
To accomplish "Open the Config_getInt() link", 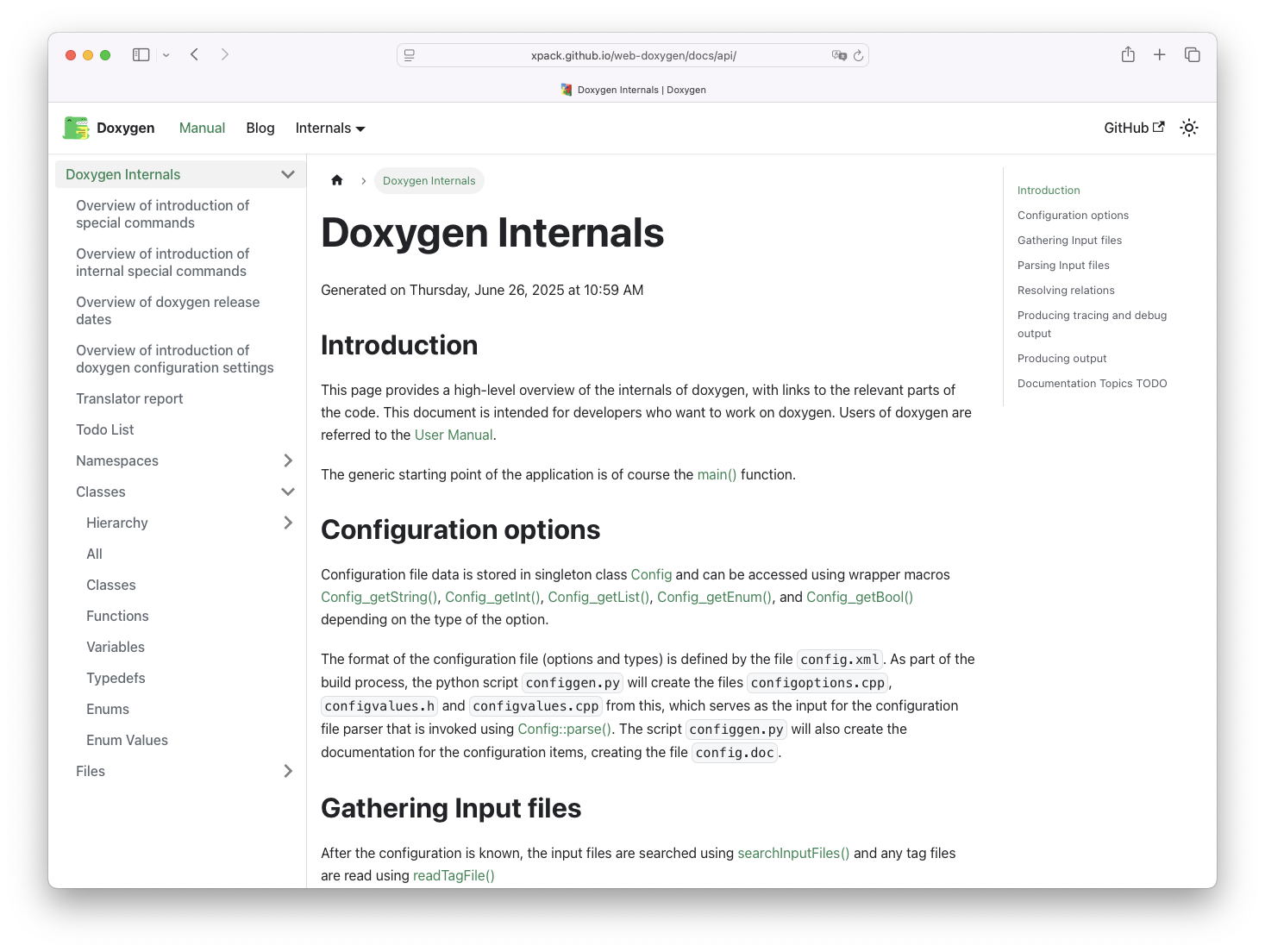I will coord(492,597).
